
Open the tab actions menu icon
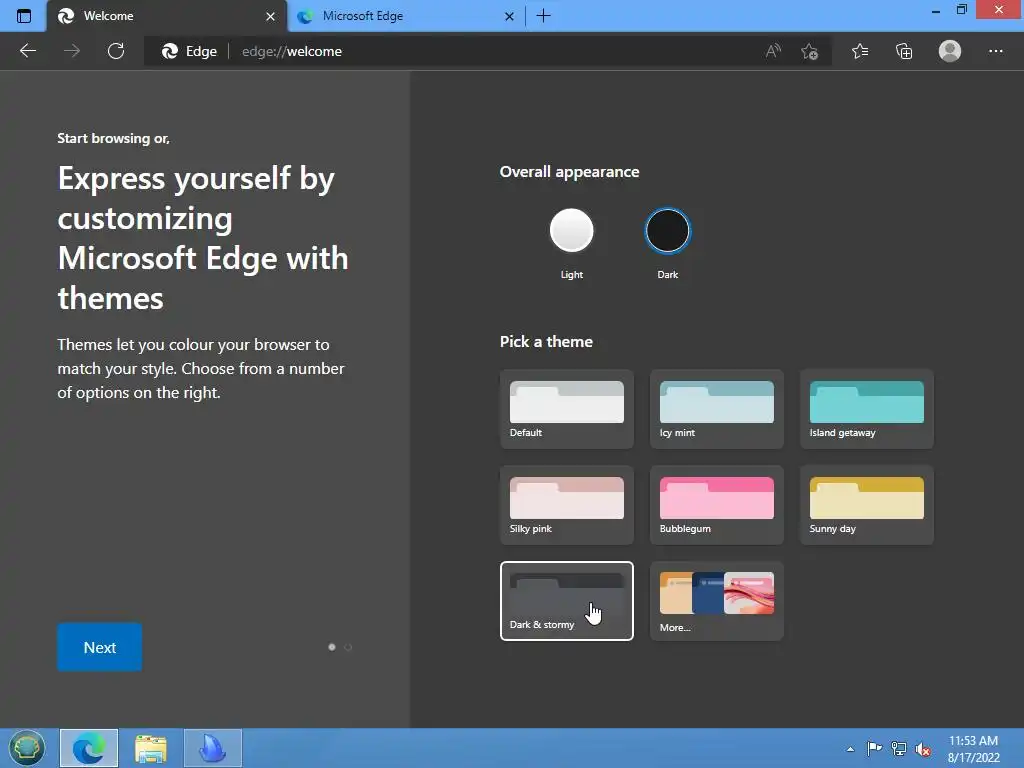pos(24,16)
